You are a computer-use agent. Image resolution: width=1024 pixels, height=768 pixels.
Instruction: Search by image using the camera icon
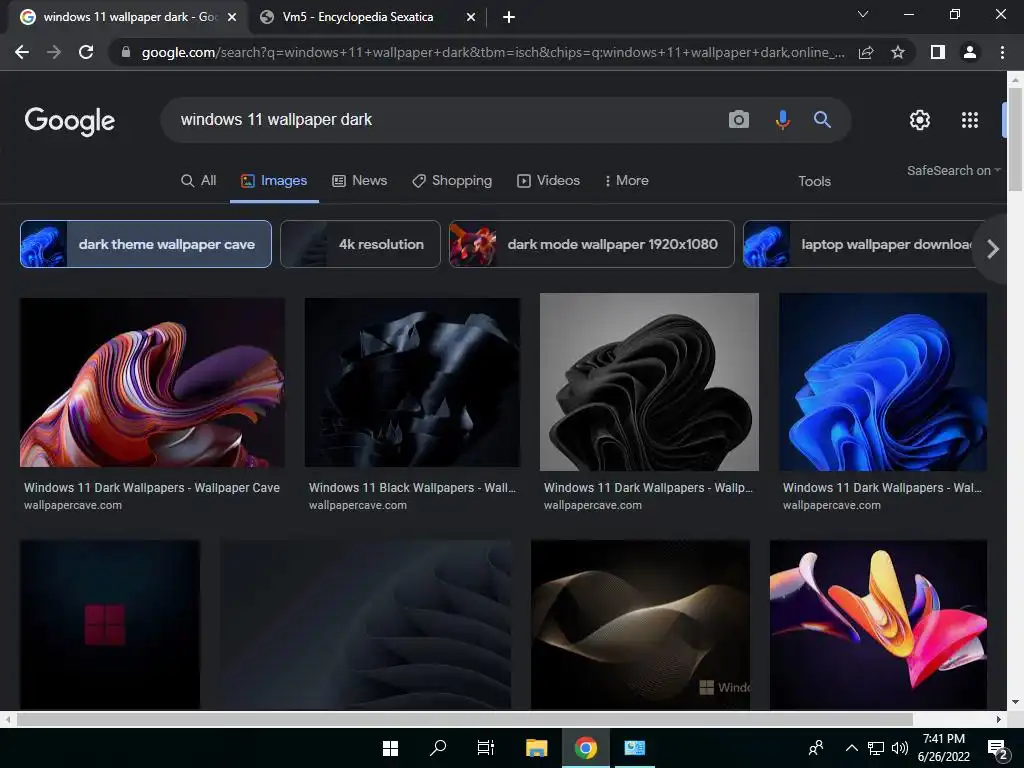(x=739, y=120)
